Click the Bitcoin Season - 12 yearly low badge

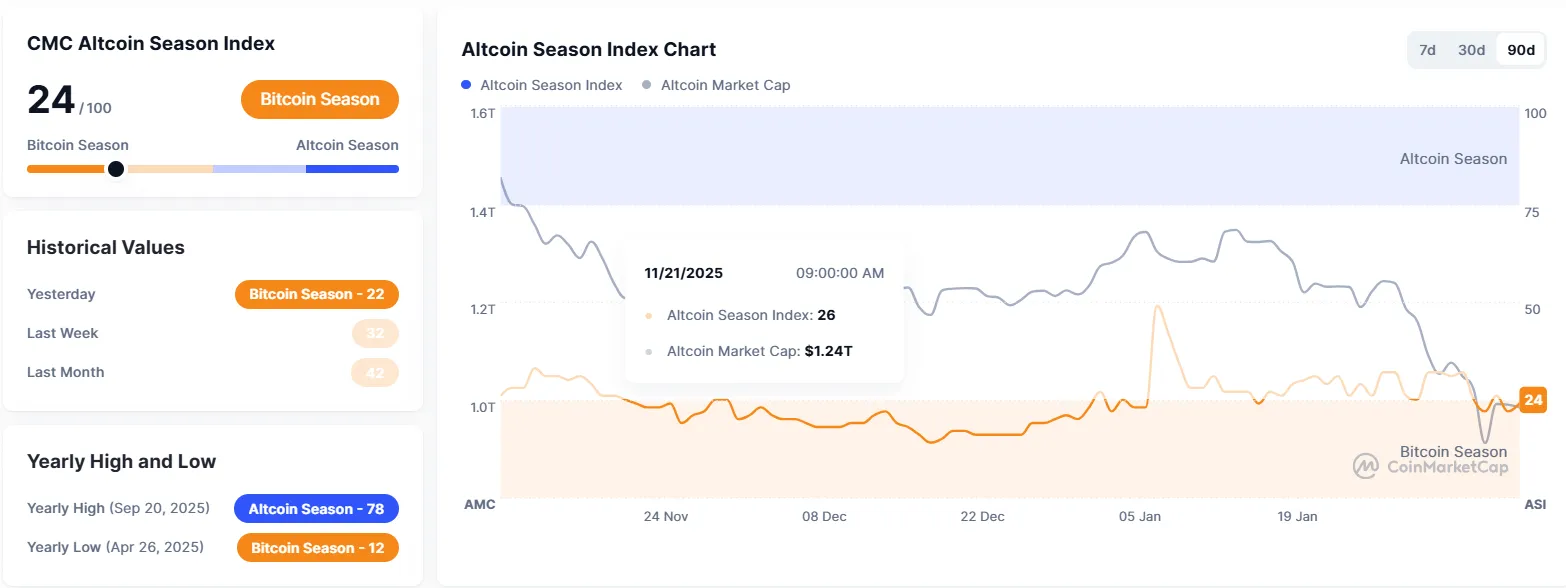(317, 548)
